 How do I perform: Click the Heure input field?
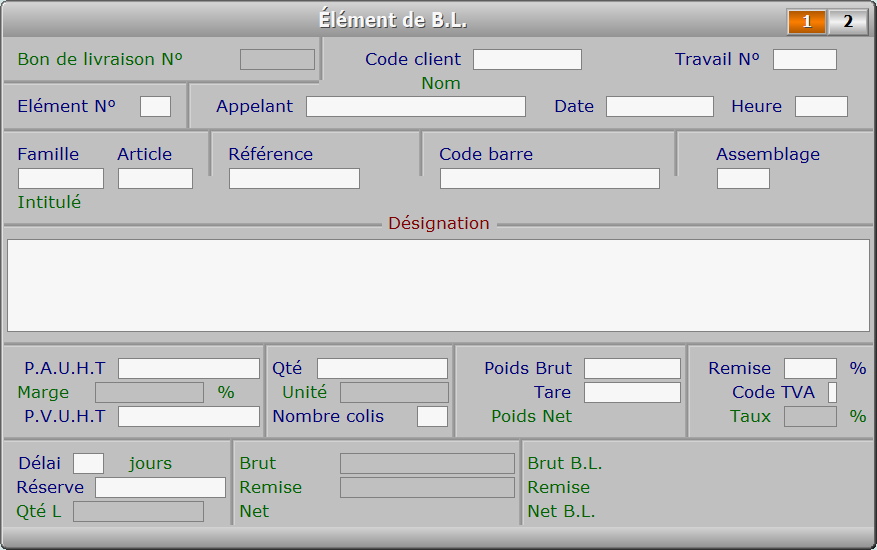[x=822, y=106]
